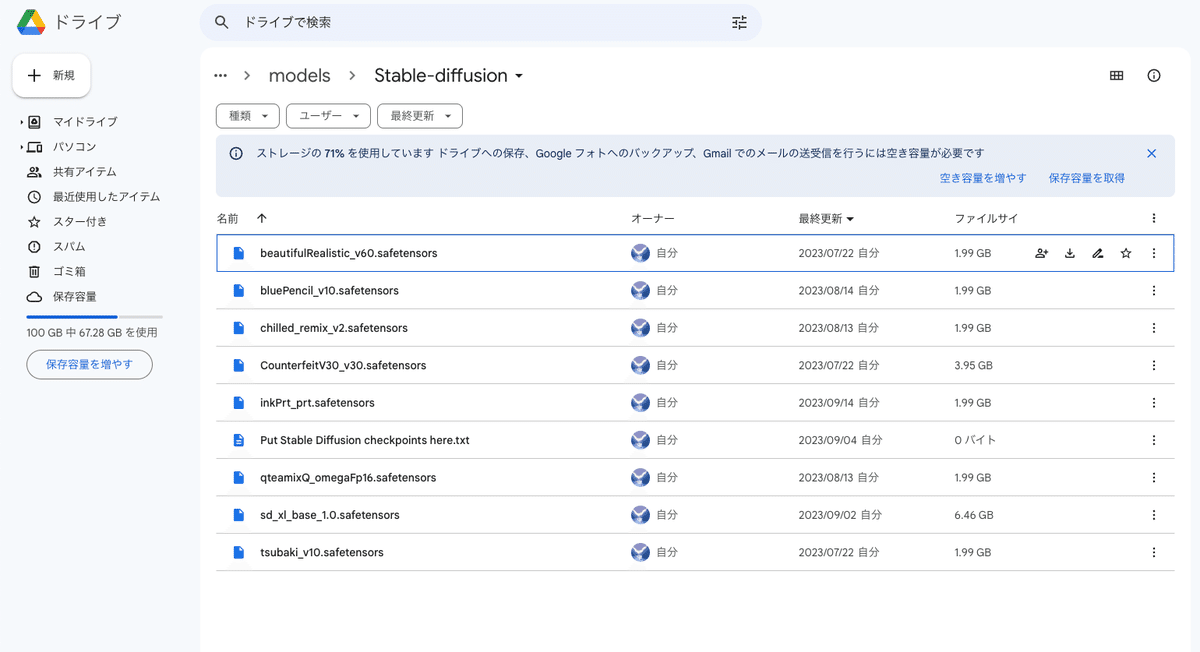Screen dimensions: 1200x652
Task: Open 共有アイテム in the sidebar
Action: [85, 172]
